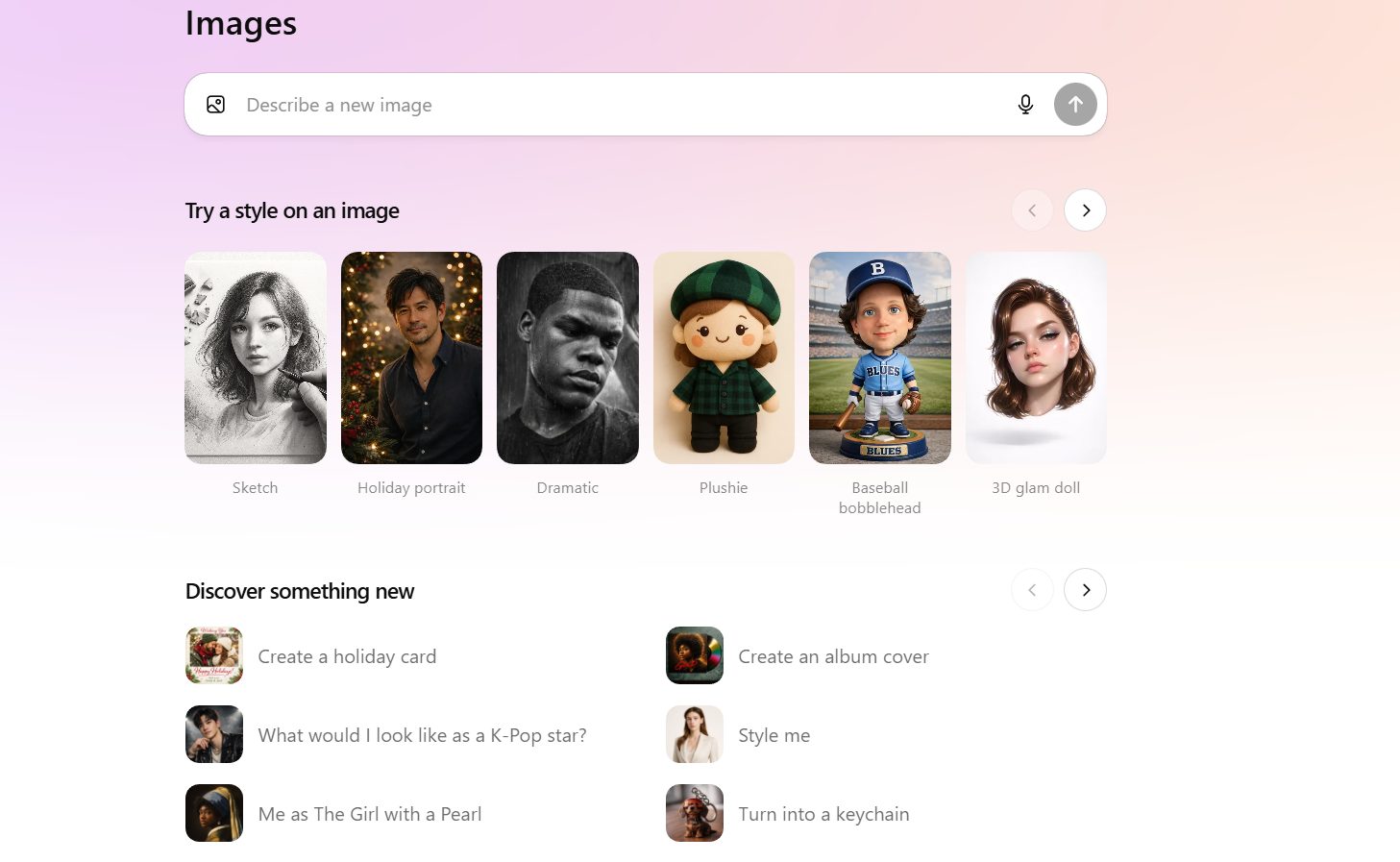Select Create an album cover
The height and width of the screenshot is (862, 1400).
(x=833, y=656)
